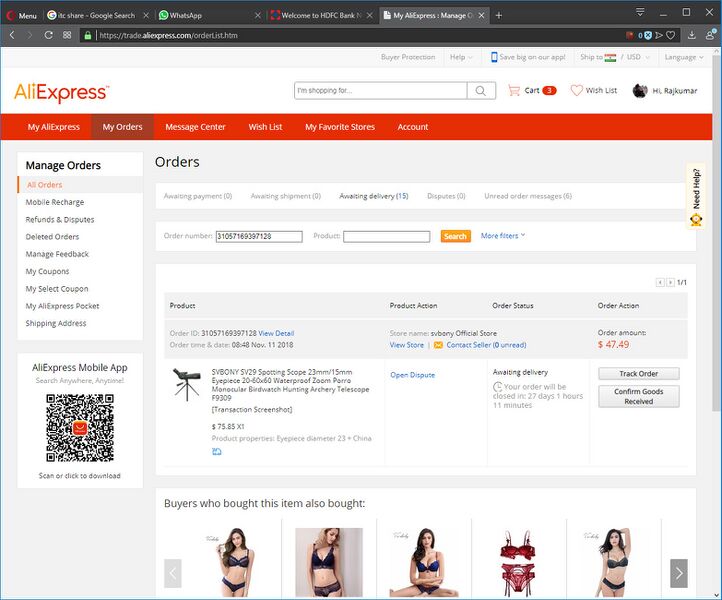Open My Favorite Stores
722x600 pixels.
tap(340, 127)
